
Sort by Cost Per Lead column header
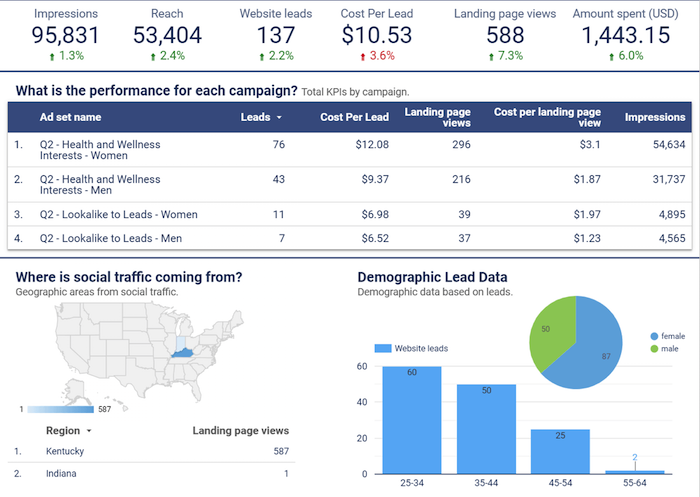point(354,117)
